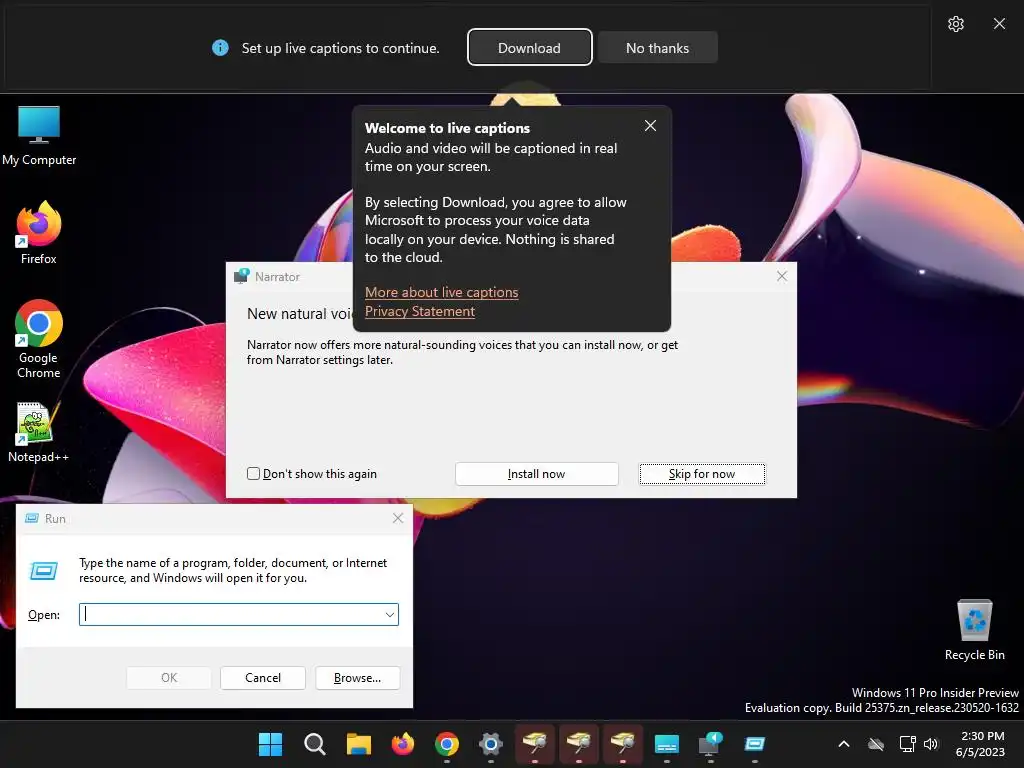Show hidden system tray icons

tap(844, 744)
